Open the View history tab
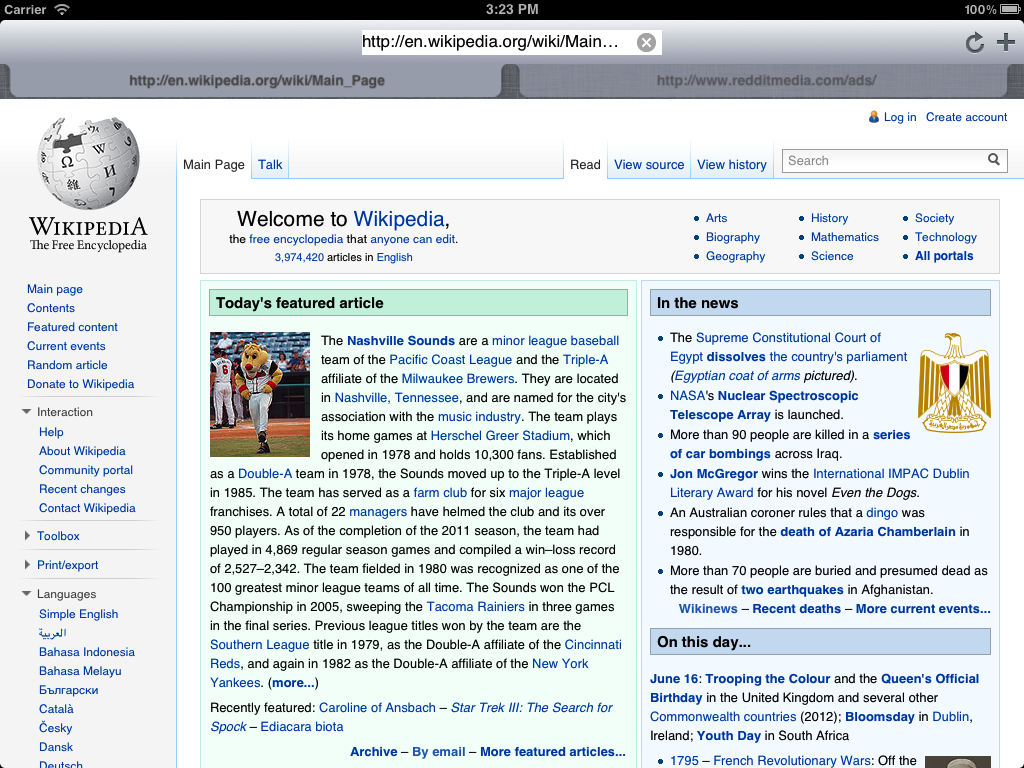 731,165
